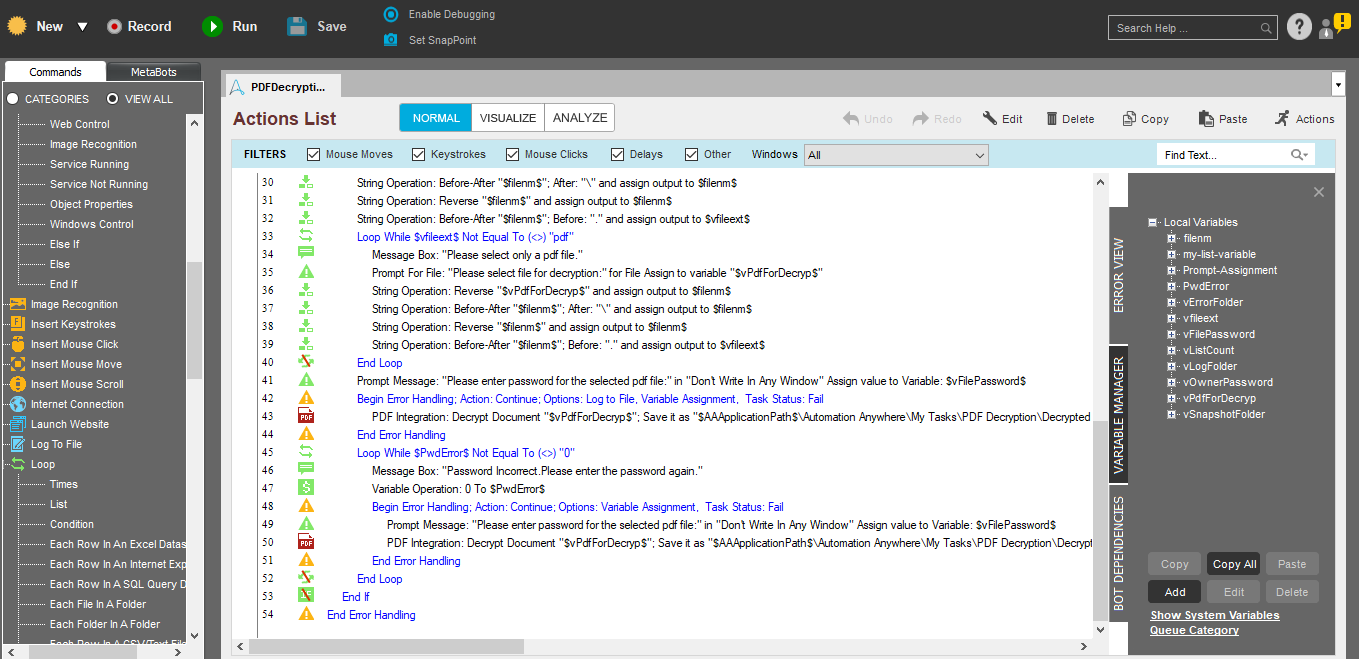Switch to the VISUALIZE view tab
The width and height of the screenshot is (1359, 659).
coord(508,118)
